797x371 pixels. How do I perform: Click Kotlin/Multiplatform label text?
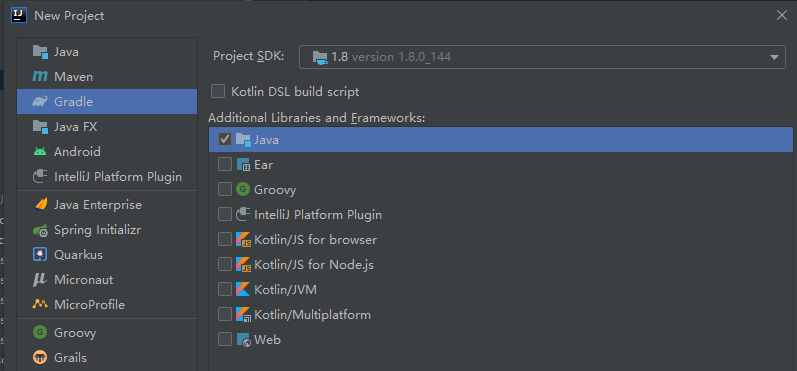tap(313, 315)
